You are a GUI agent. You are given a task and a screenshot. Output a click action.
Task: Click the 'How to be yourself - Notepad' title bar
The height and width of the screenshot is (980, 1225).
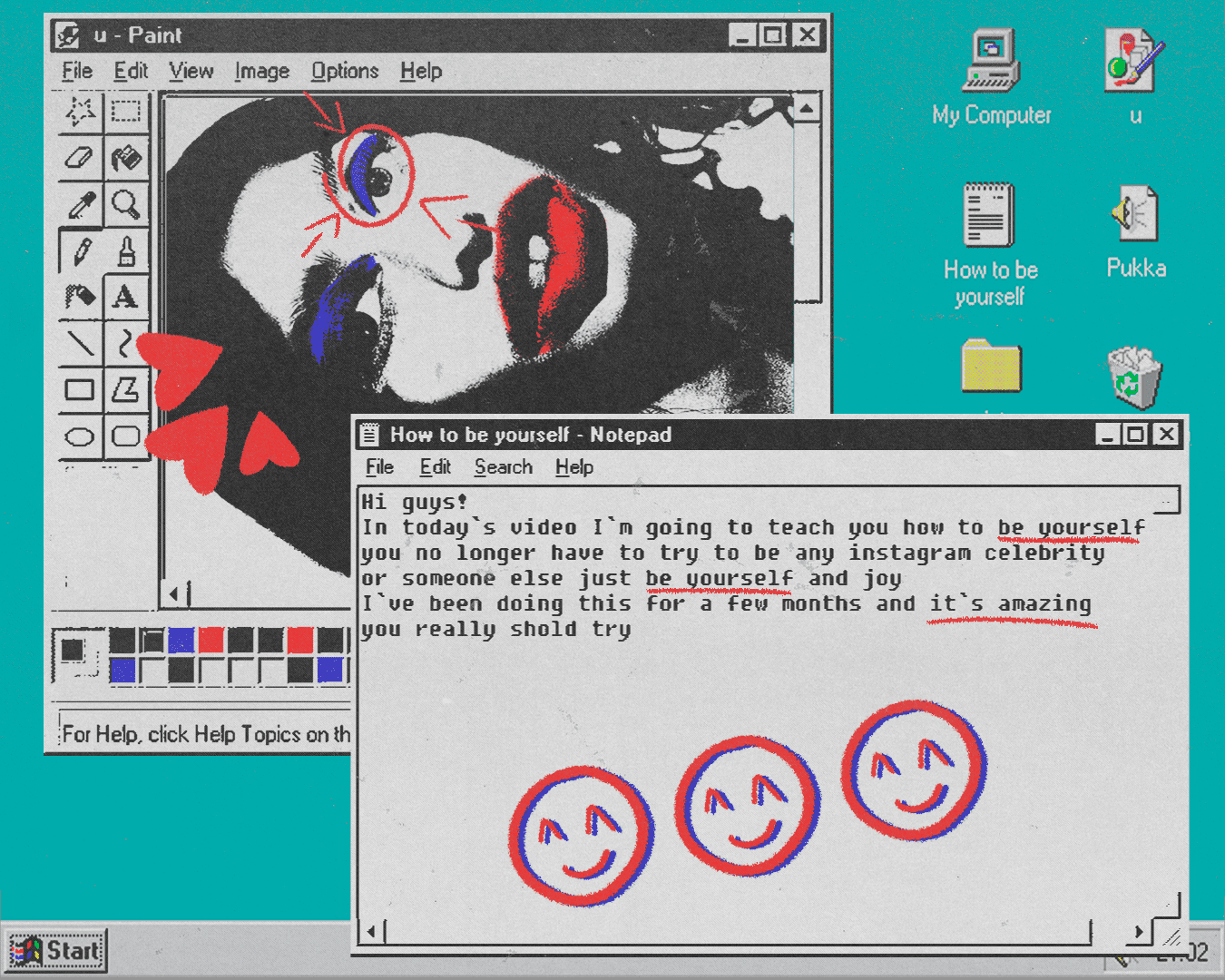click(769, 435)
